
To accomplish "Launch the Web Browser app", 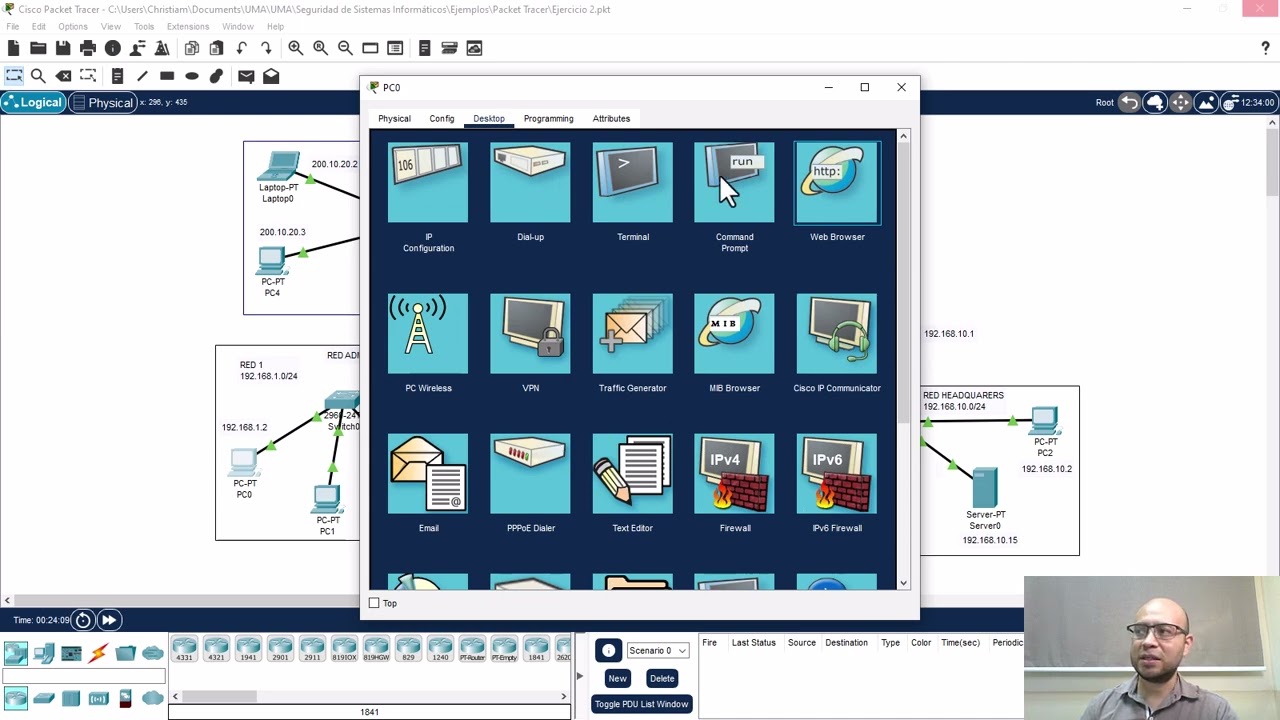I will pos(837,183).
